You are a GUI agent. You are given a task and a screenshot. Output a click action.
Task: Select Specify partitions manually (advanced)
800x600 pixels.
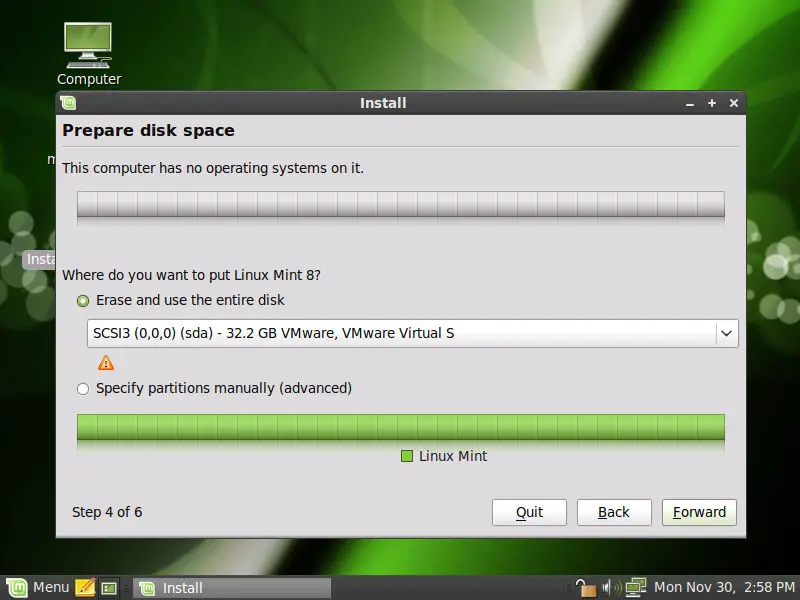pyautogui.click(x=214, y=389)
